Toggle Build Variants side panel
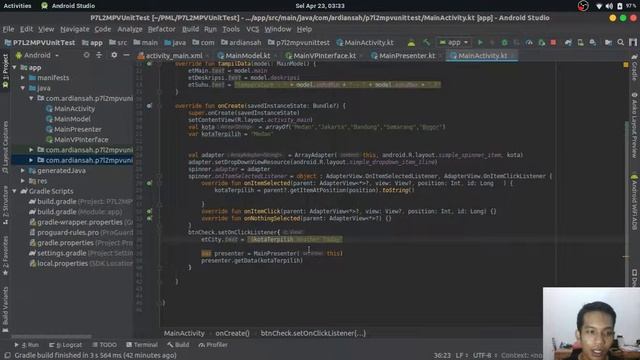This screenshot has height=360, width=640. tap(5, 309)
